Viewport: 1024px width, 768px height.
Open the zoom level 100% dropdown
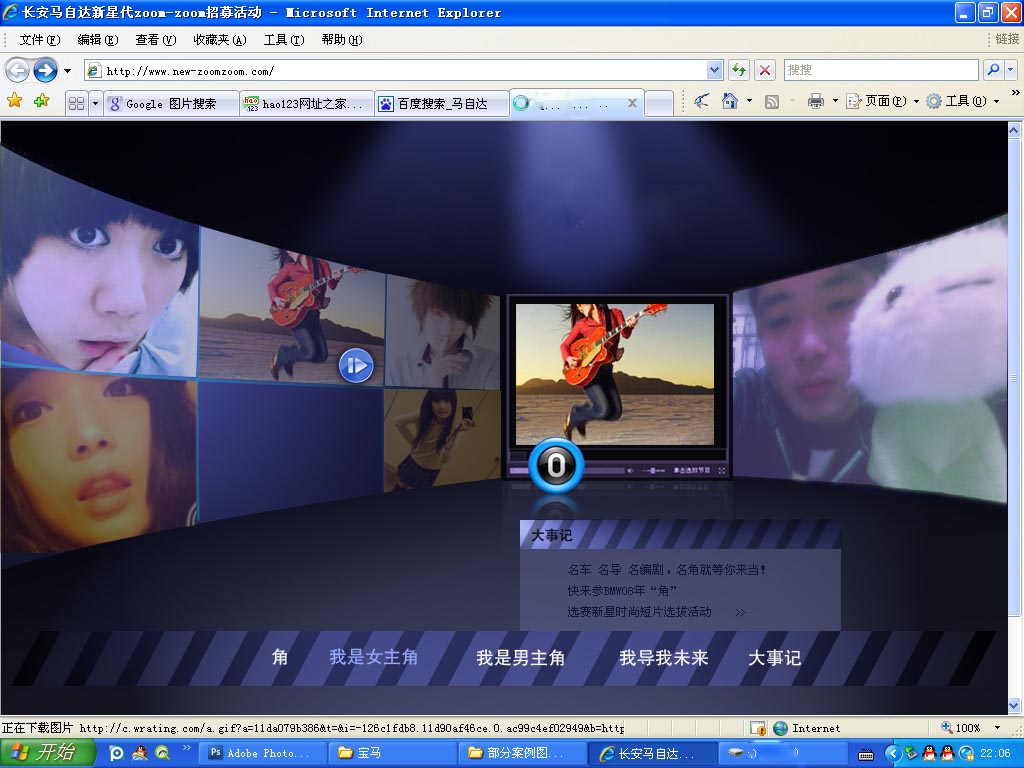tap(996, 728)
